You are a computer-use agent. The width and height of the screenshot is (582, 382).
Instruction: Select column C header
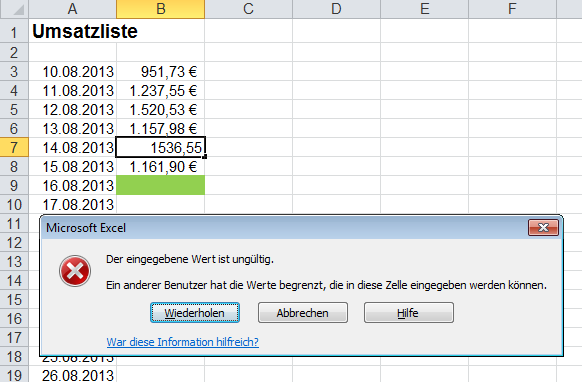pos(248,9)
